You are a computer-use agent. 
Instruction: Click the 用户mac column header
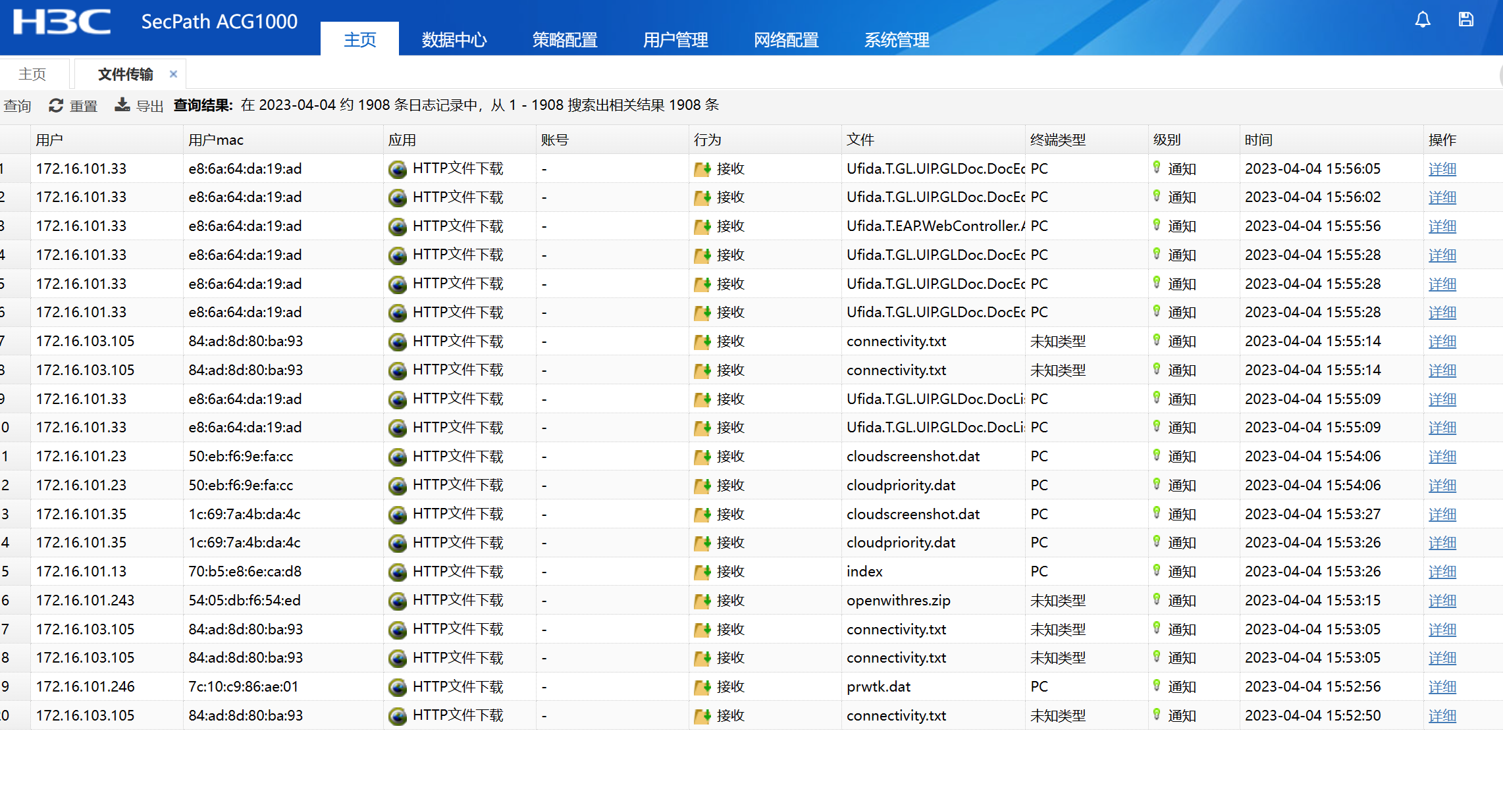tap(216, 140)
